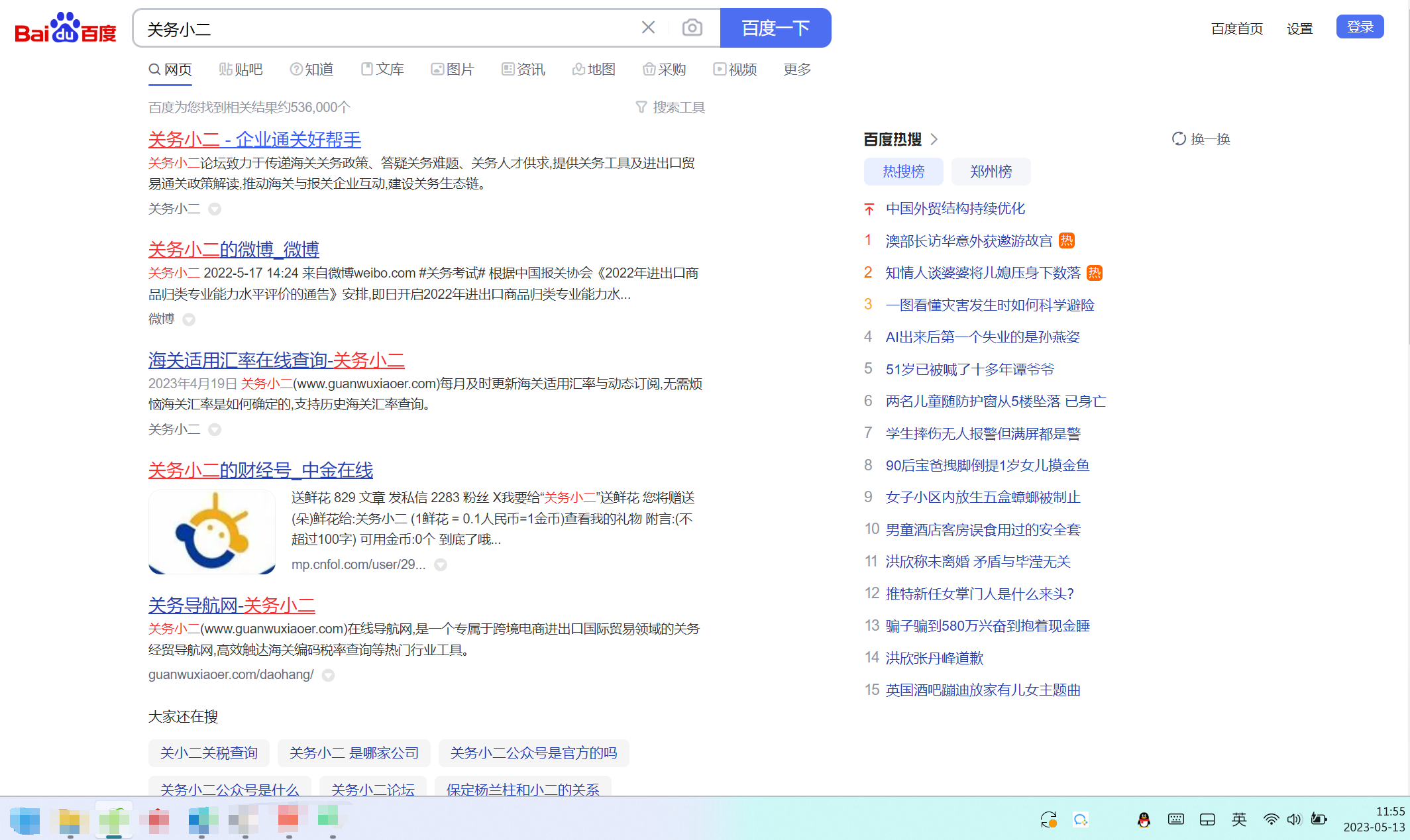Image resolution: width=1410 pixels, height=840 pixels.
Task: Expand the dropdown next to 微博 source
Action: [x=189, y=319]
